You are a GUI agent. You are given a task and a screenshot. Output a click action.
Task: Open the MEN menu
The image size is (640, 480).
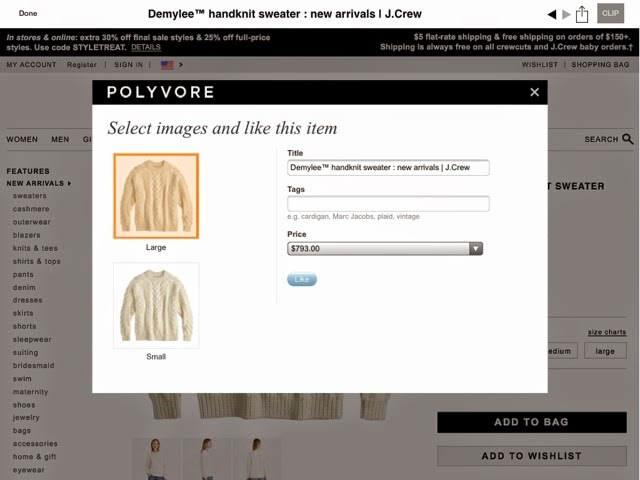click(x=60, y=140)
